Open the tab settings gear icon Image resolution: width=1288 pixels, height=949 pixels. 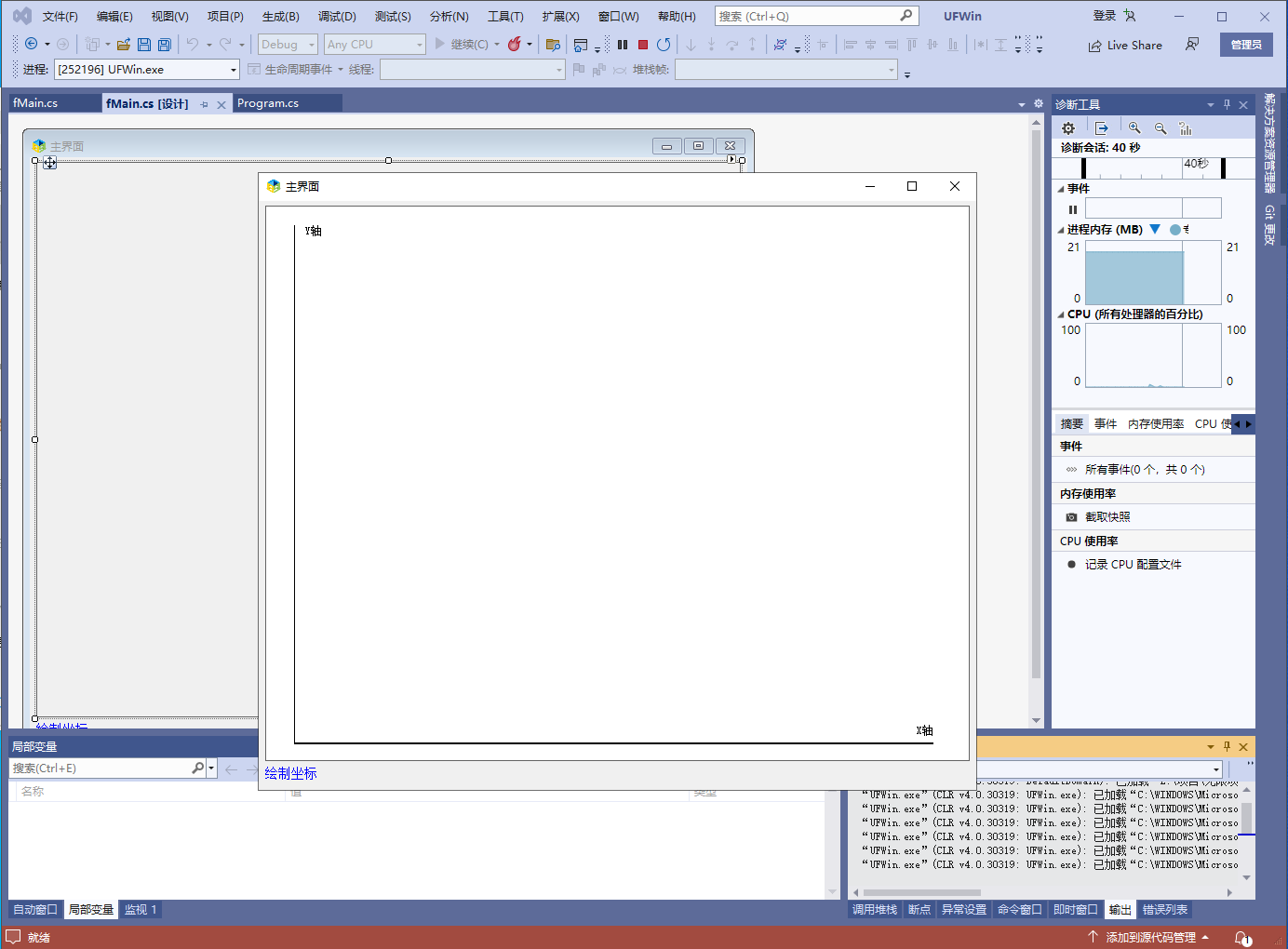tap(1039, 103)
